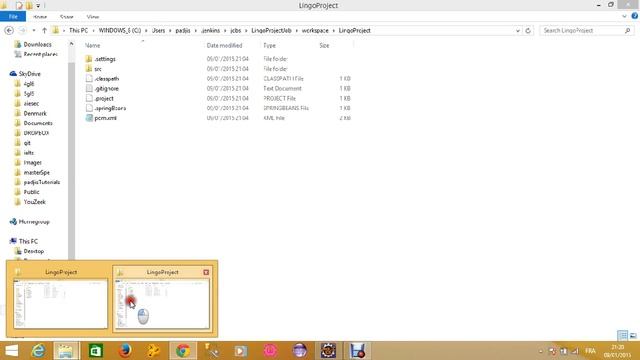640x360 pixels.
Task: Switch to the View ribbon tab
Action: (x=93, y=17)
